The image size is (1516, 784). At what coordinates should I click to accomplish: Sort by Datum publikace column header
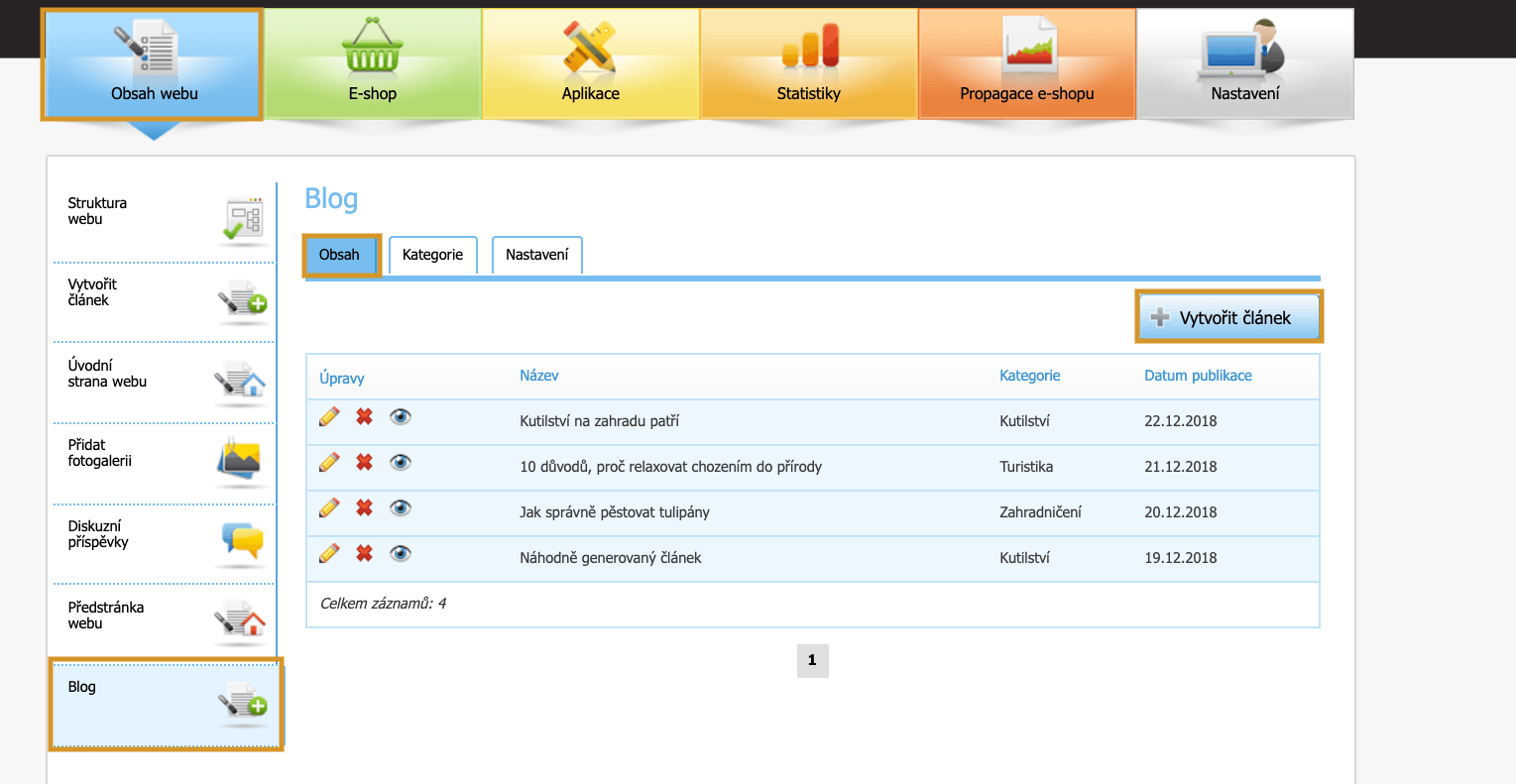(1198, 376)
